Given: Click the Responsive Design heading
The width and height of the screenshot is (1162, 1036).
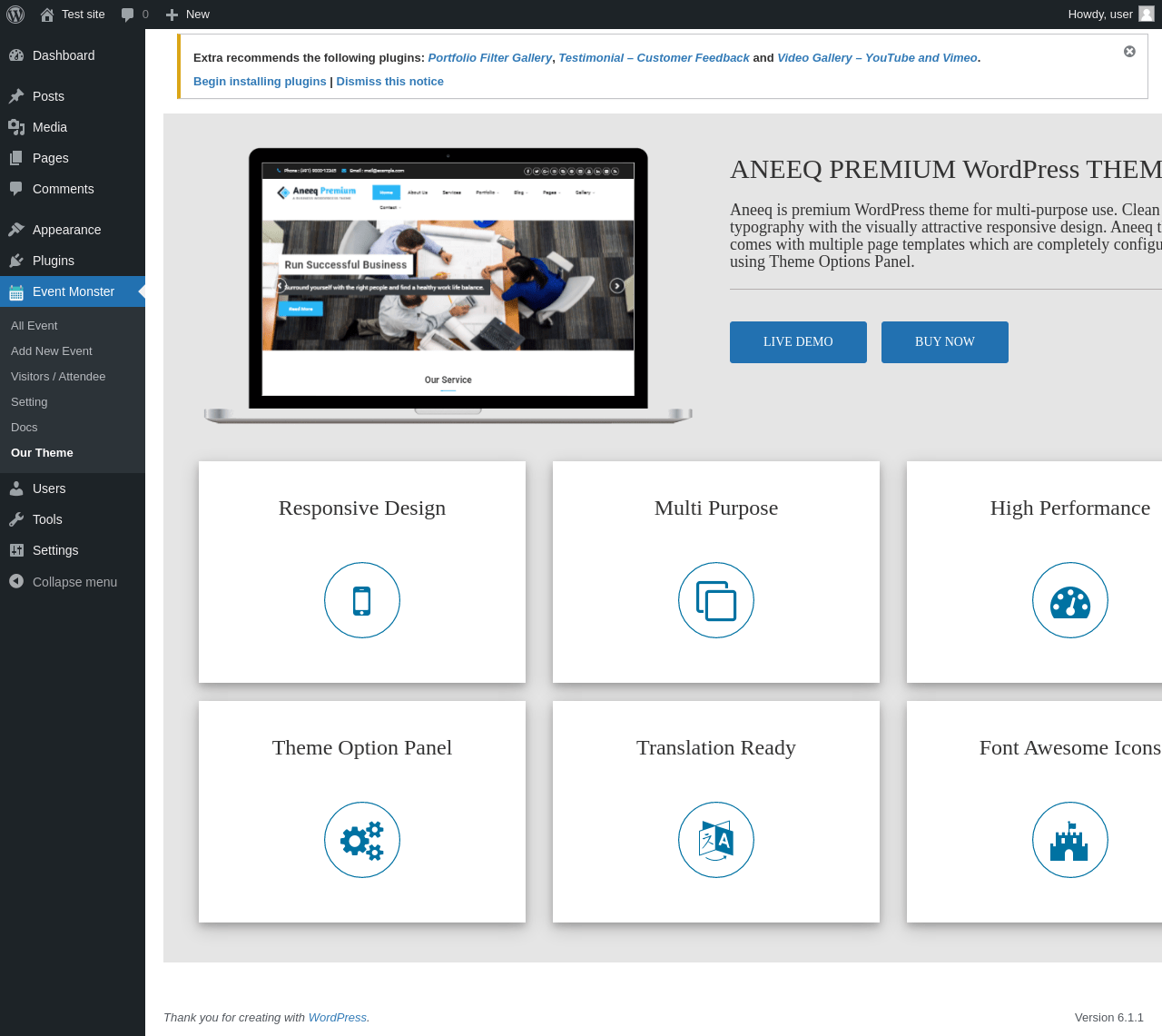Looking at the screenshot, I should click(x=362, y=508).
